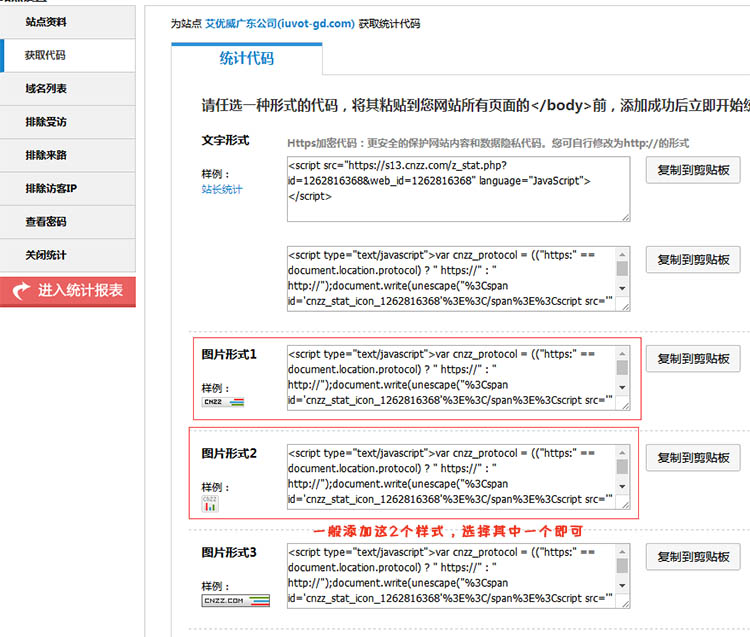Open 域名列表 sidebar item
Screen dimensions: 750x637
[x=68, y=89]
